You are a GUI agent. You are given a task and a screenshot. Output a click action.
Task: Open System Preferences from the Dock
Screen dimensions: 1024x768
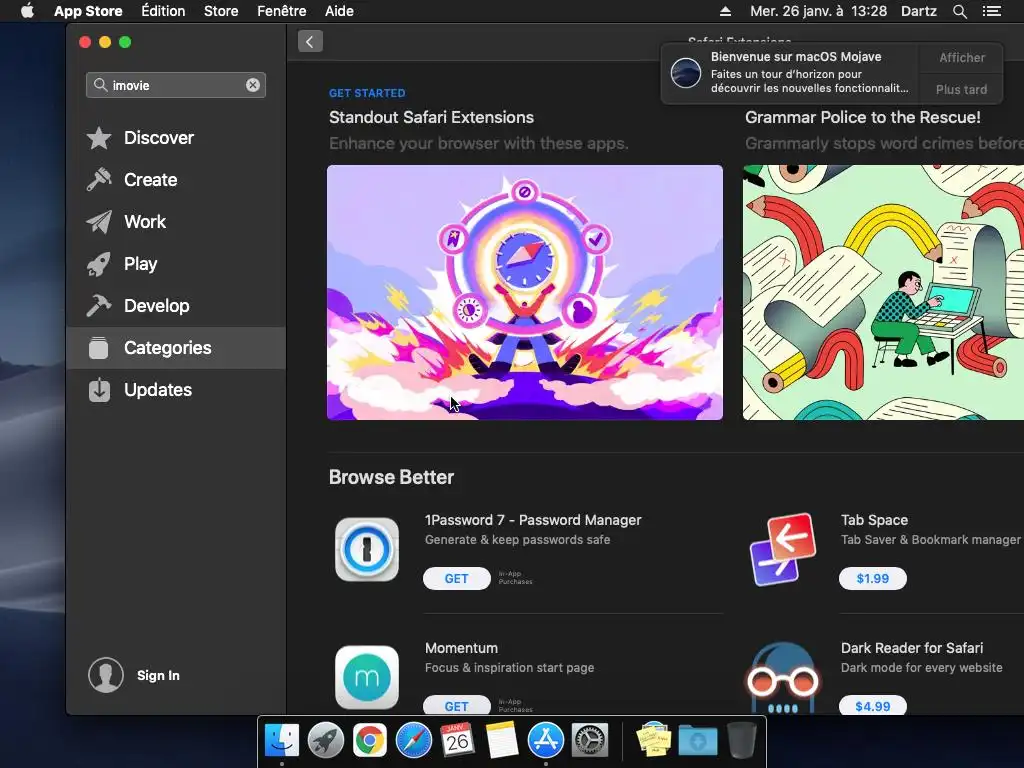590,741
